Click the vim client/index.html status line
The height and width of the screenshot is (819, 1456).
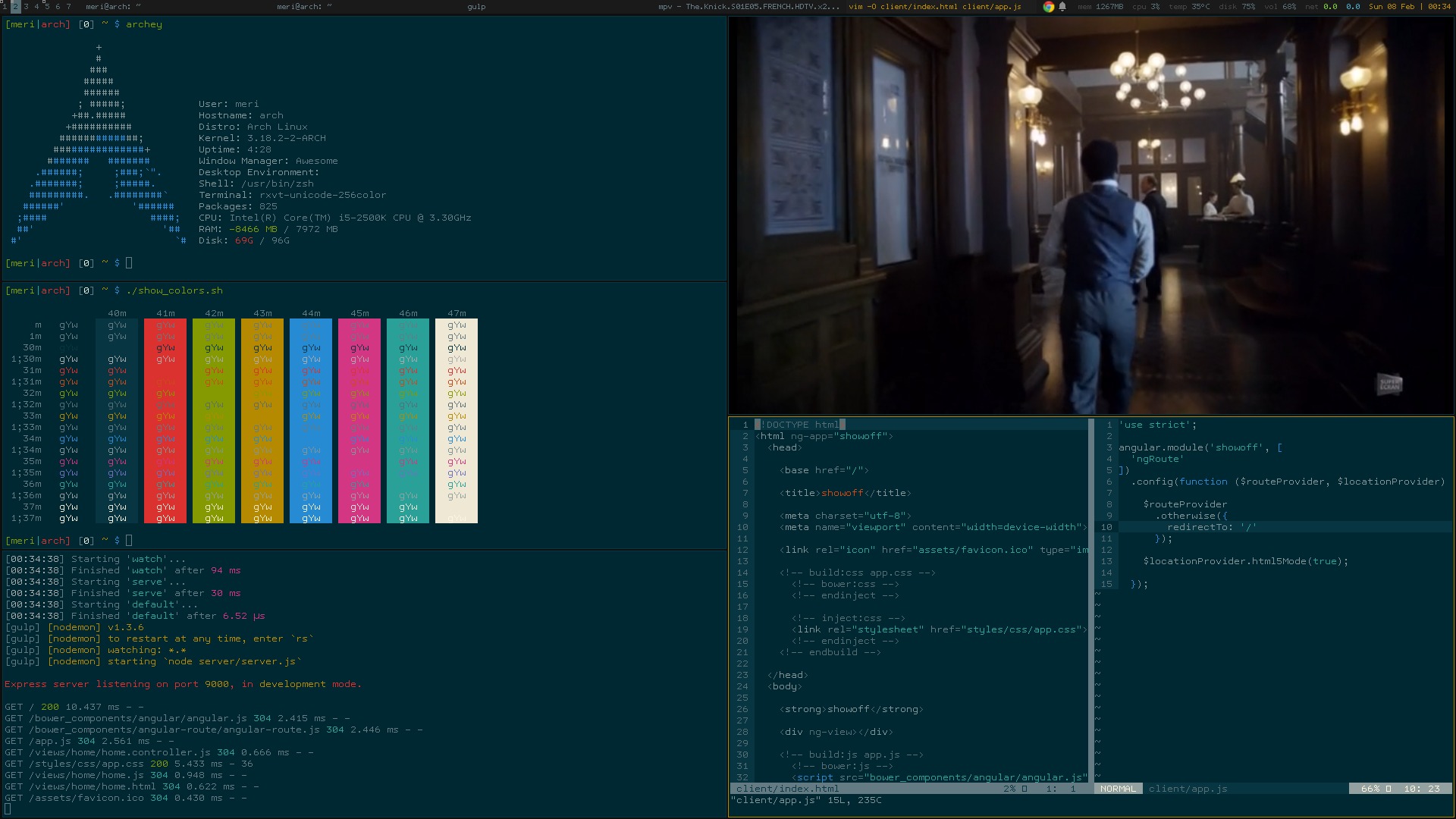(872, 789)
